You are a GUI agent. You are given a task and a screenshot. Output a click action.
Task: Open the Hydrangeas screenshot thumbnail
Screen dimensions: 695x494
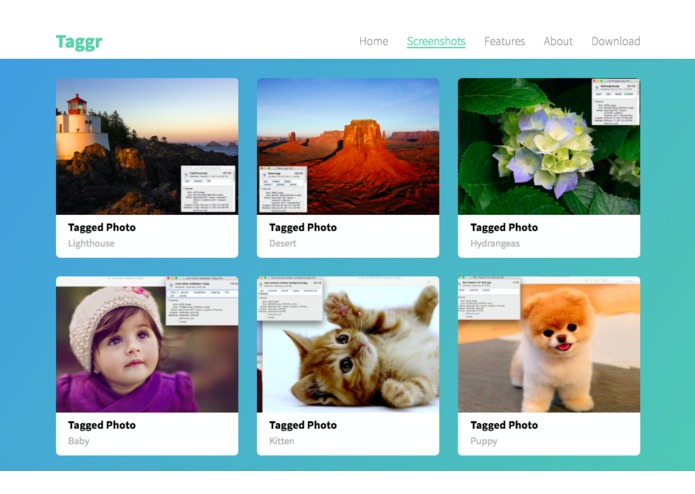coord(549,146)
